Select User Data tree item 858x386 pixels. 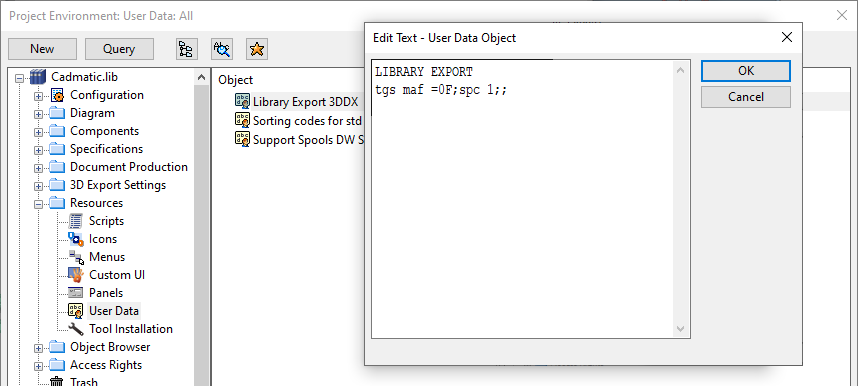[113, 311]
